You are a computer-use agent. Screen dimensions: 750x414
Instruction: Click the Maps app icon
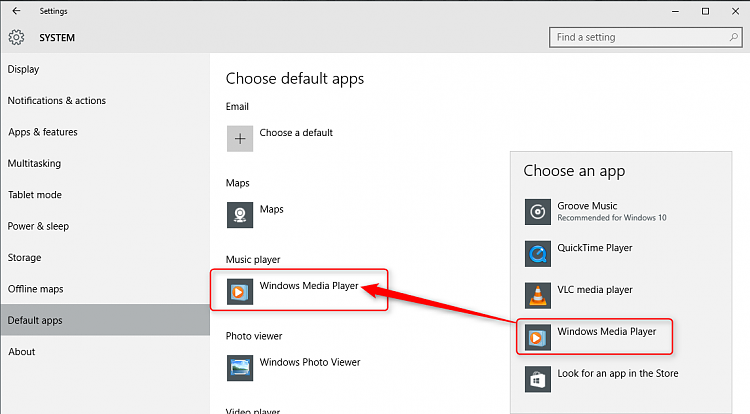click(x=240, y=215)
